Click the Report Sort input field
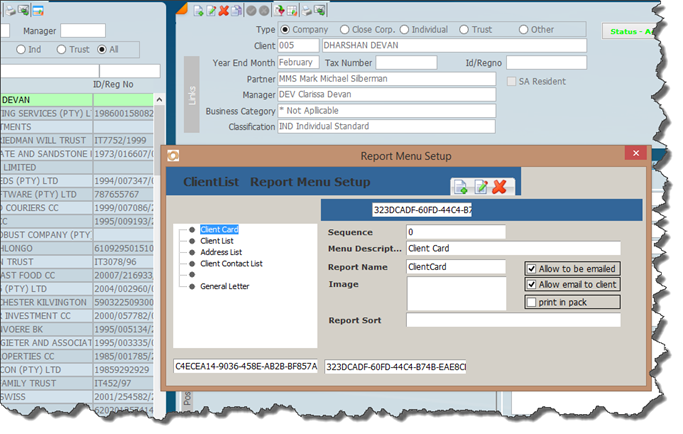Viewport: 683px width, 434px height. pyautogui.click(x=513, y=320)
